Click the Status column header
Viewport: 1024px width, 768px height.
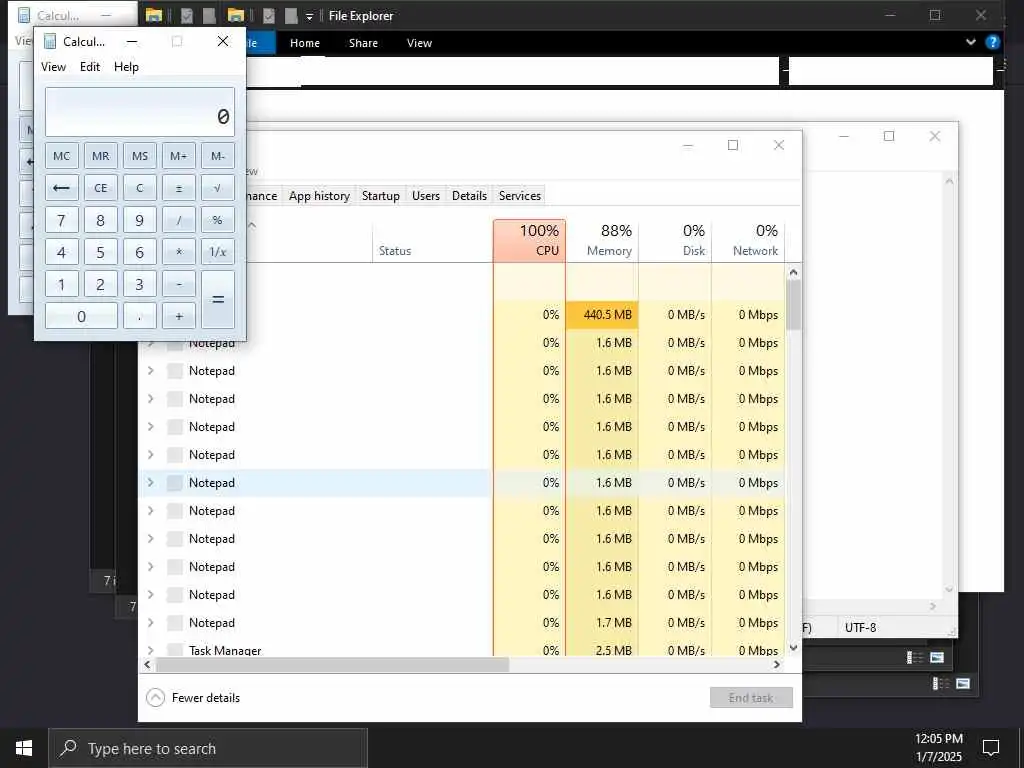[432, 240]
